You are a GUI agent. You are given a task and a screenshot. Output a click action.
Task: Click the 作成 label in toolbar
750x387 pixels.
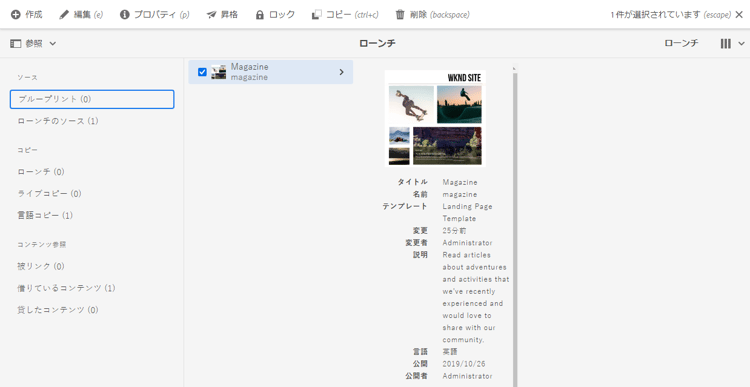33,15
